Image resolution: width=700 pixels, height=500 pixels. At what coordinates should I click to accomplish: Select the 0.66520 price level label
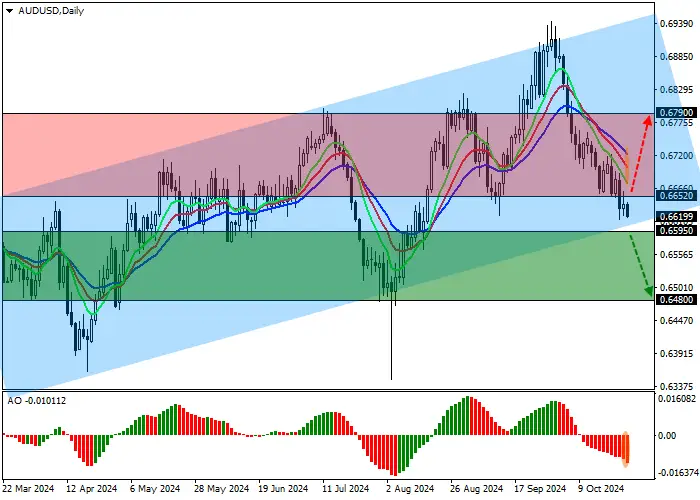[x=676, y=196]
